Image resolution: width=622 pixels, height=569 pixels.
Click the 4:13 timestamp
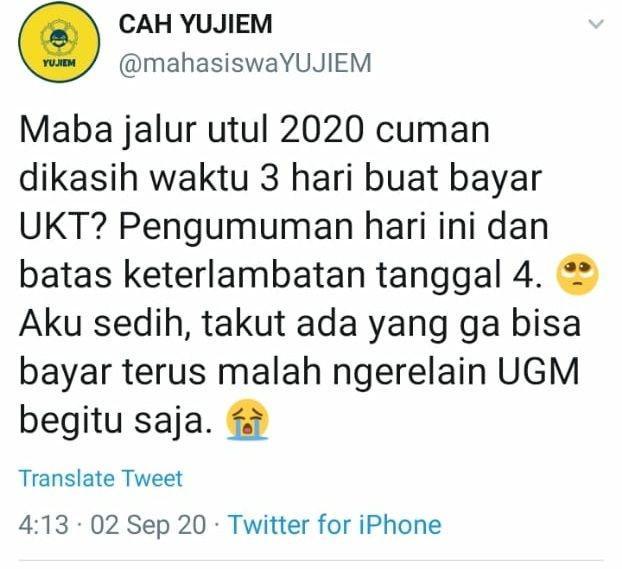tap(44, 525)
